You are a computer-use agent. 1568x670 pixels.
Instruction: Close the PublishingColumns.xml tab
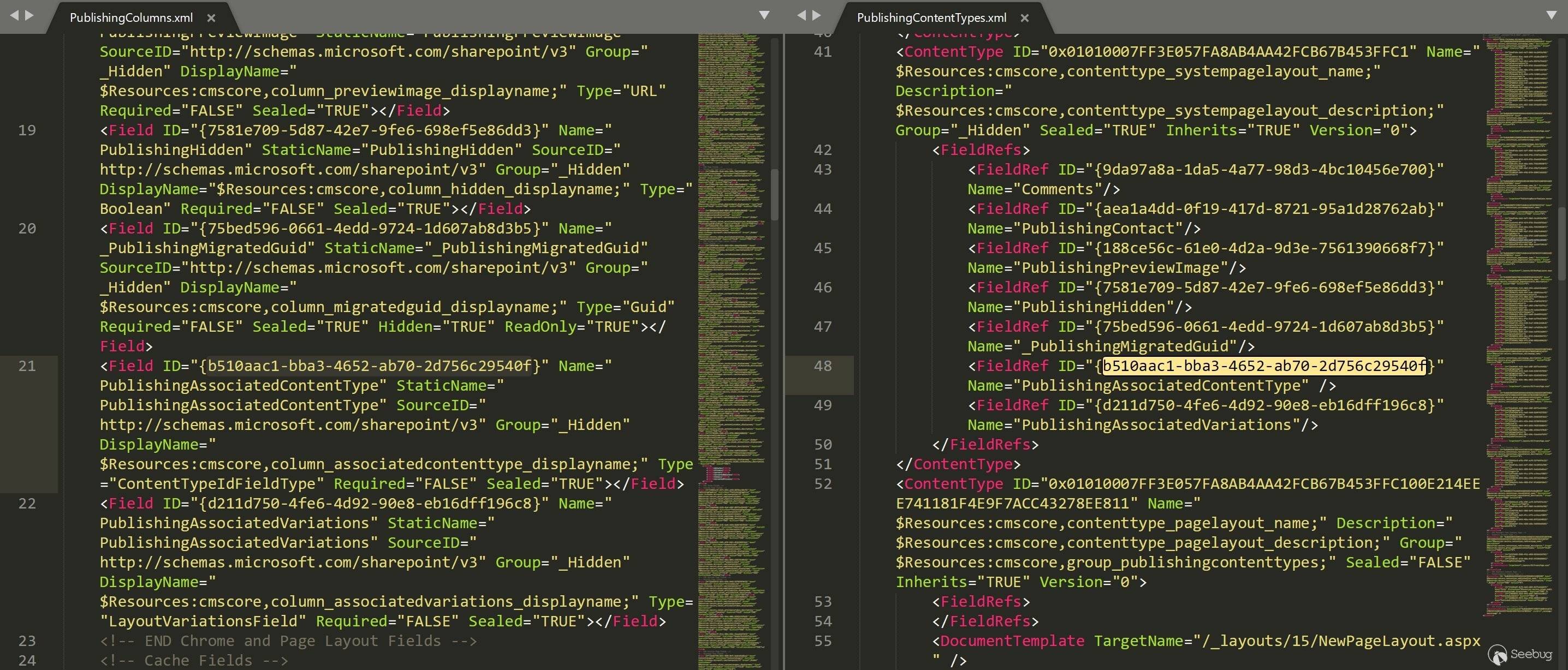(x=211, y=18)
